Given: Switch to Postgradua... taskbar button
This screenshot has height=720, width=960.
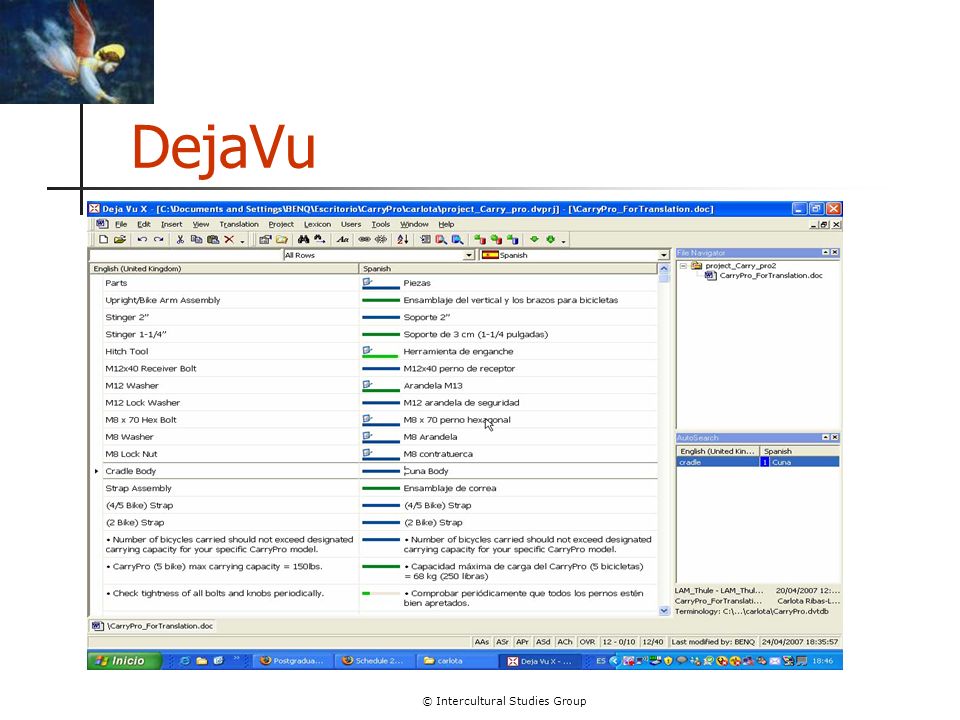Looking at the screenshot, I should tap(293, 661).
